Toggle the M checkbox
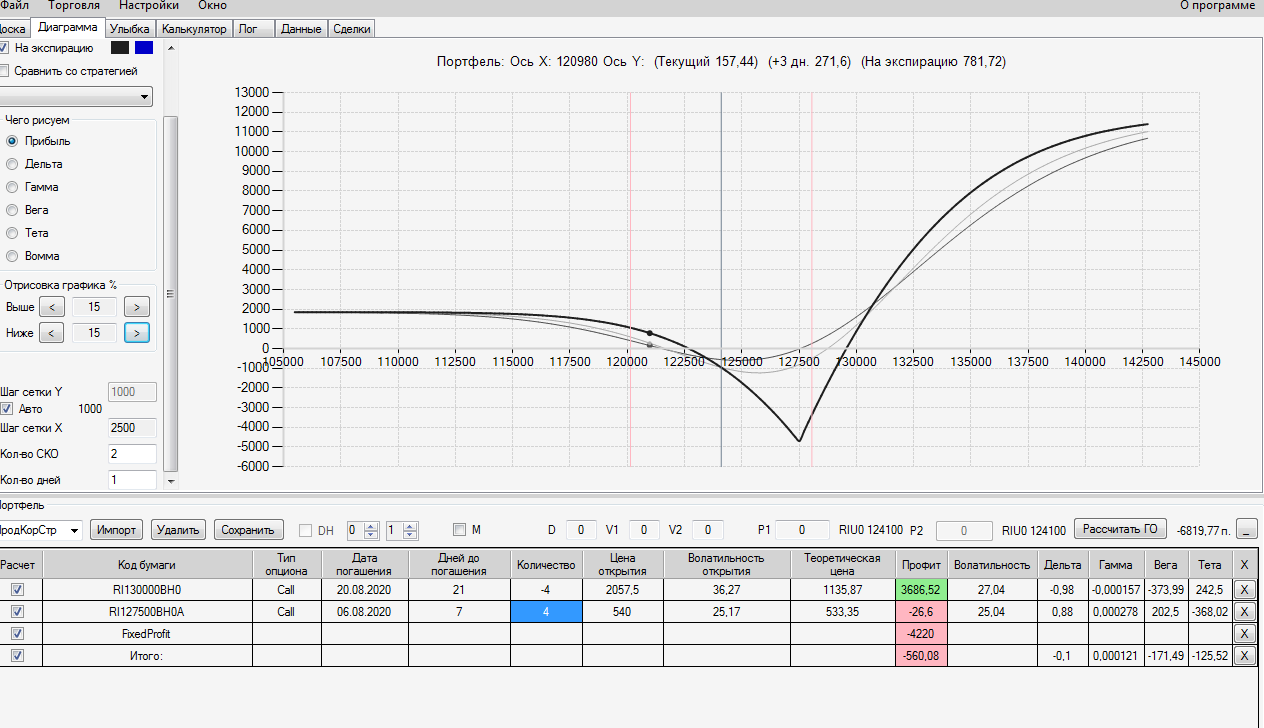 pos(459,529)
